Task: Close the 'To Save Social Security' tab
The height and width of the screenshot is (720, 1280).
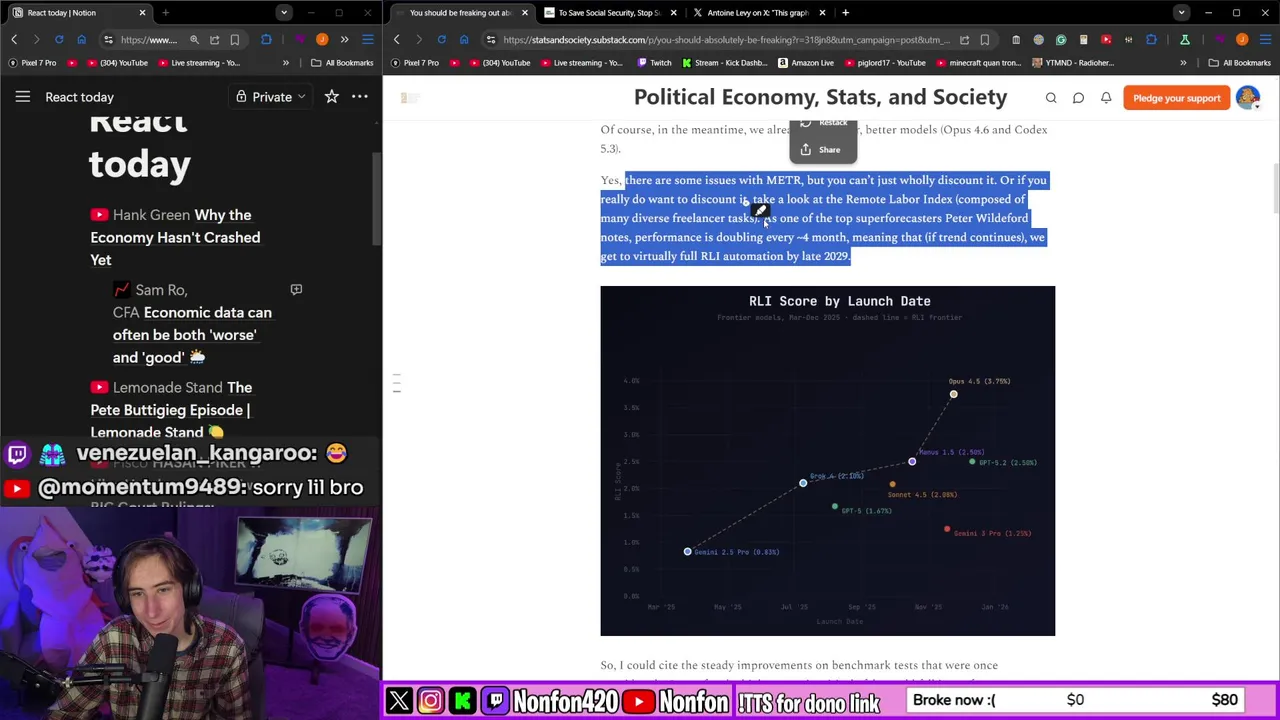Action: click(x=673, y=13)
